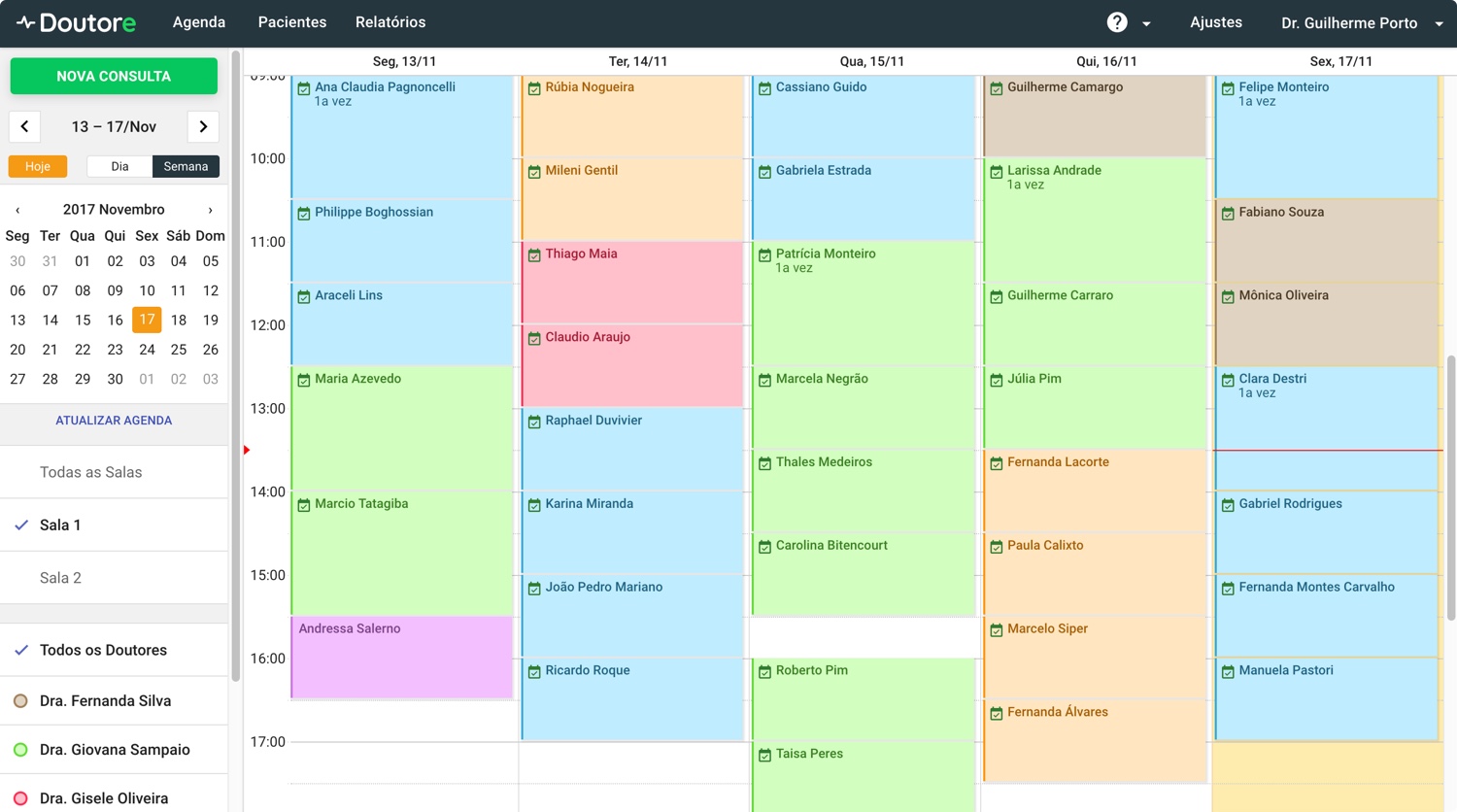Jump to today with Hoje button
This screenshot has width=1457, height=812.
pyautogui.click(x=38, y=166)
